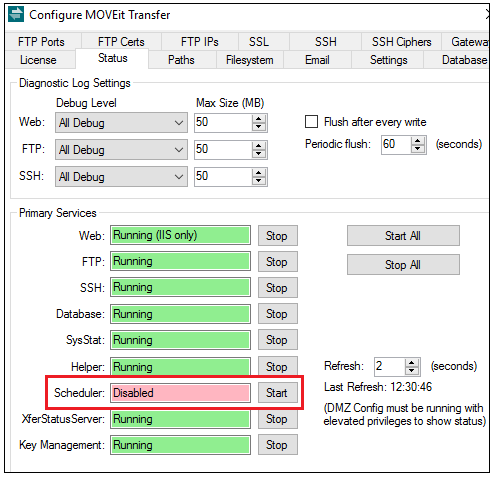Stop the FTP service
The width and height of the screenshot is (495, 477).
pos(278,262)
